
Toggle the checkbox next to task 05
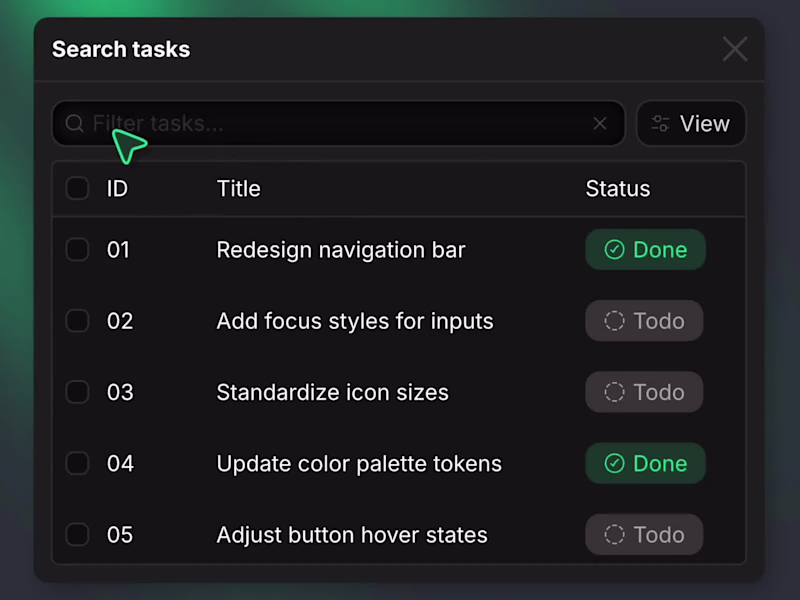[x=77, y=535]
